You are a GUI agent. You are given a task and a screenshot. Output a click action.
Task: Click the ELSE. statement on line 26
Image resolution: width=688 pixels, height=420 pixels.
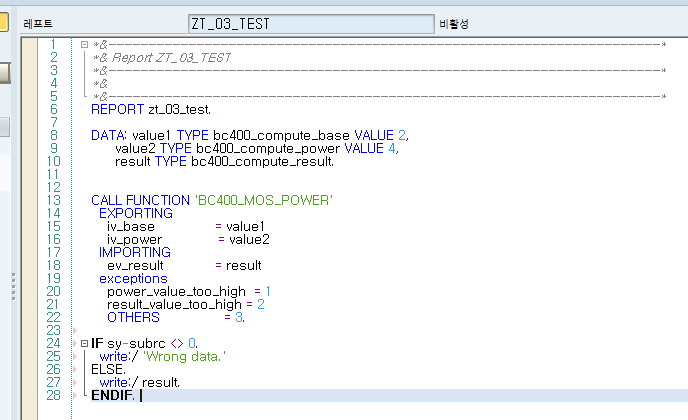pos(108,370)
